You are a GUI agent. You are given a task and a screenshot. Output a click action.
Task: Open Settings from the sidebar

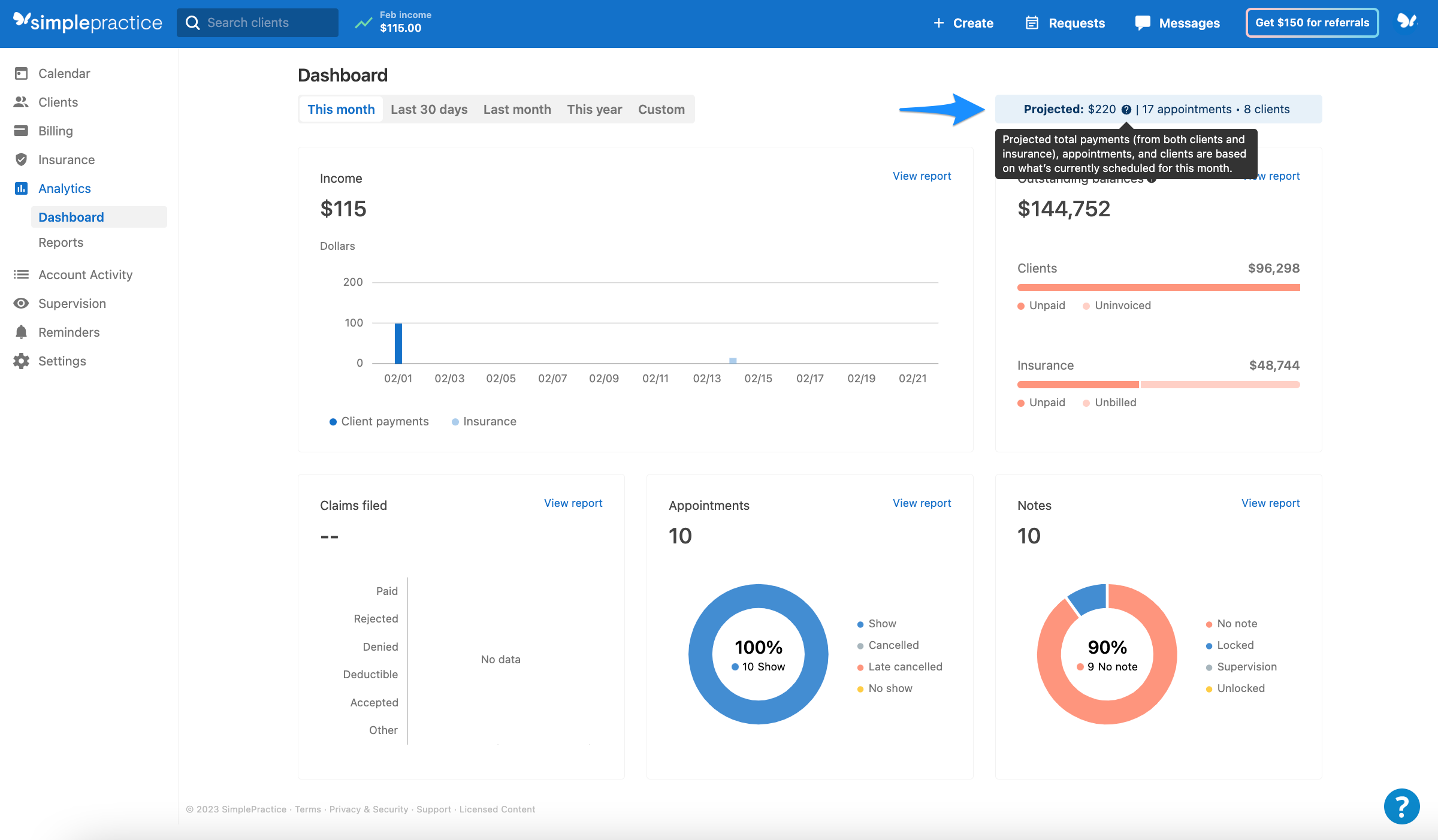(62, 361)
